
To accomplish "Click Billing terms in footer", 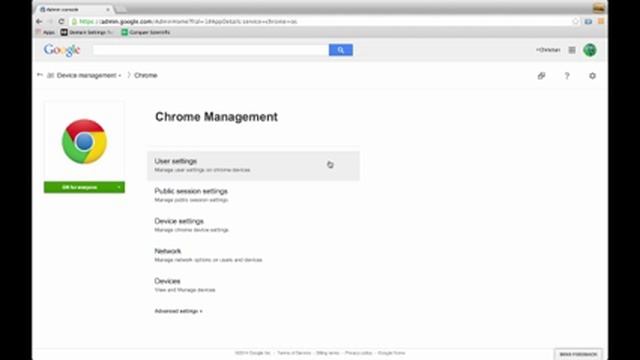I will (x=328, y=353).
